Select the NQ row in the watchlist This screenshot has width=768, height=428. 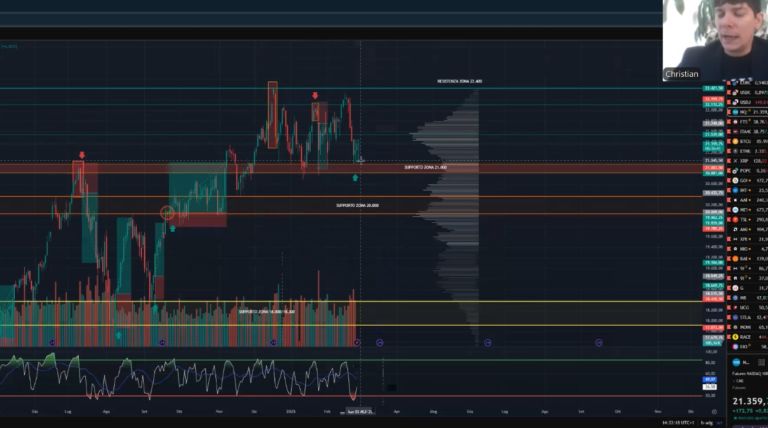[x=748, y=112]
